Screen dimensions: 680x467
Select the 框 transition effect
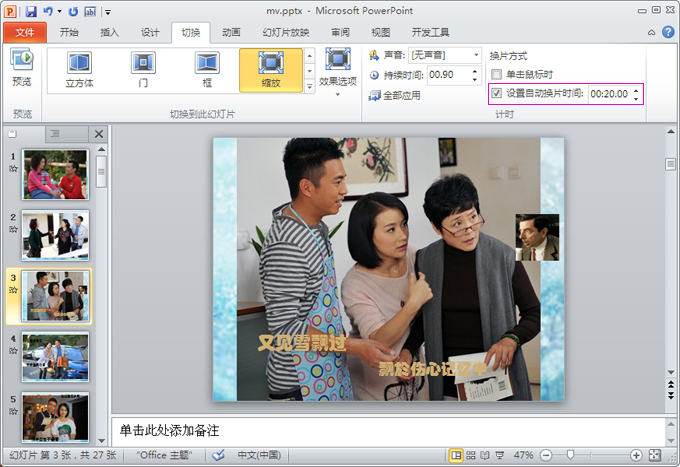[207, 70]
